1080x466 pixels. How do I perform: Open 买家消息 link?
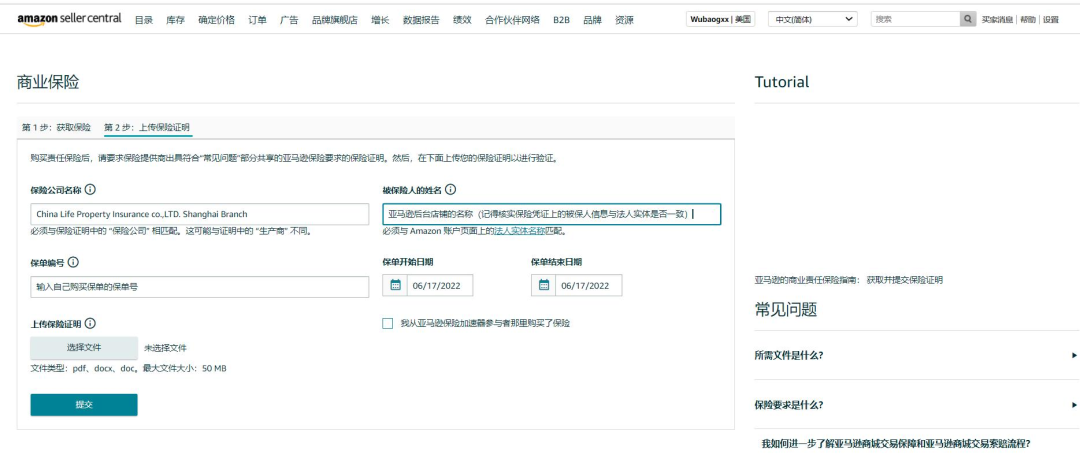click(x=997, y=20)
